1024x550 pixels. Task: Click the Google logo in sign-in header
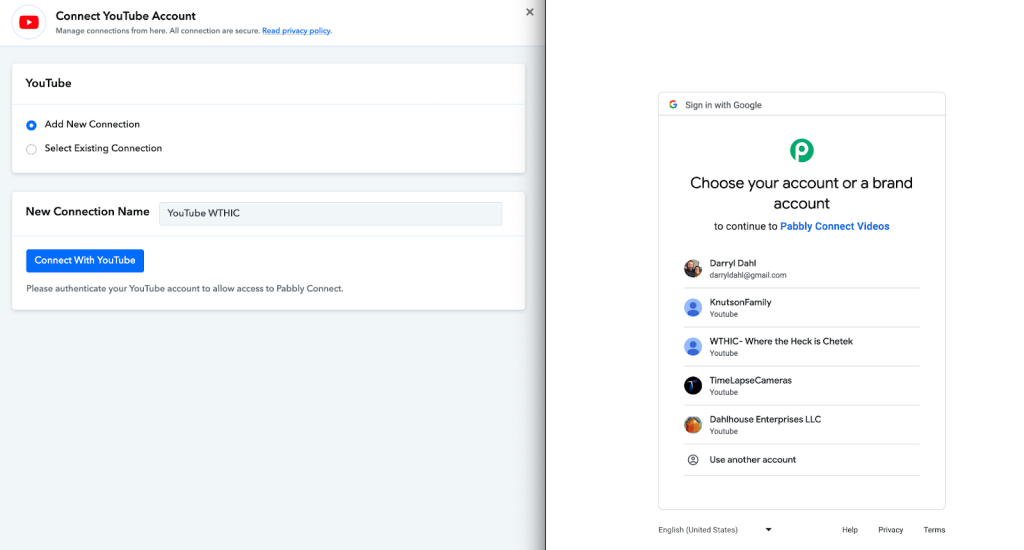673,105
